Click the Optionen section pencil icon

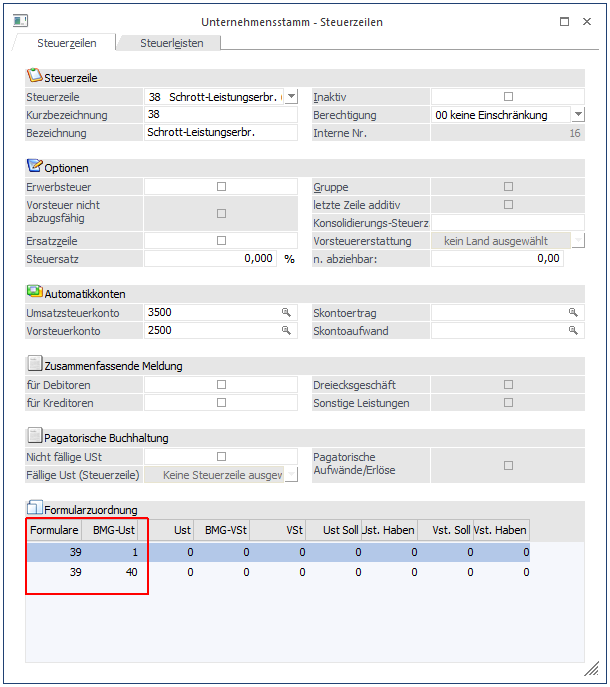35,166
